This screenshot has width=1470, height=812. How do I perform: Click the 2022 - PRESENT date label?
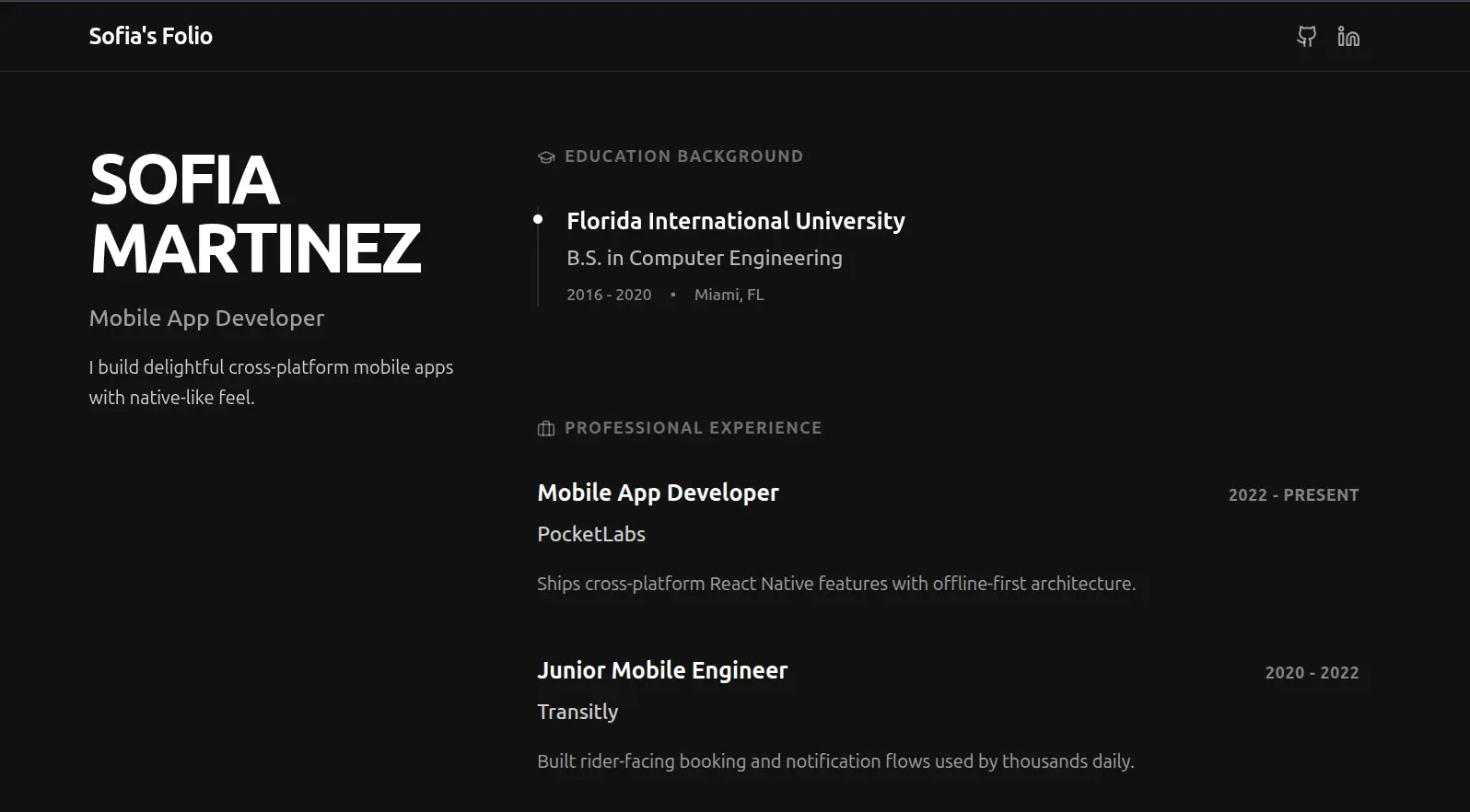[1293, 495]
